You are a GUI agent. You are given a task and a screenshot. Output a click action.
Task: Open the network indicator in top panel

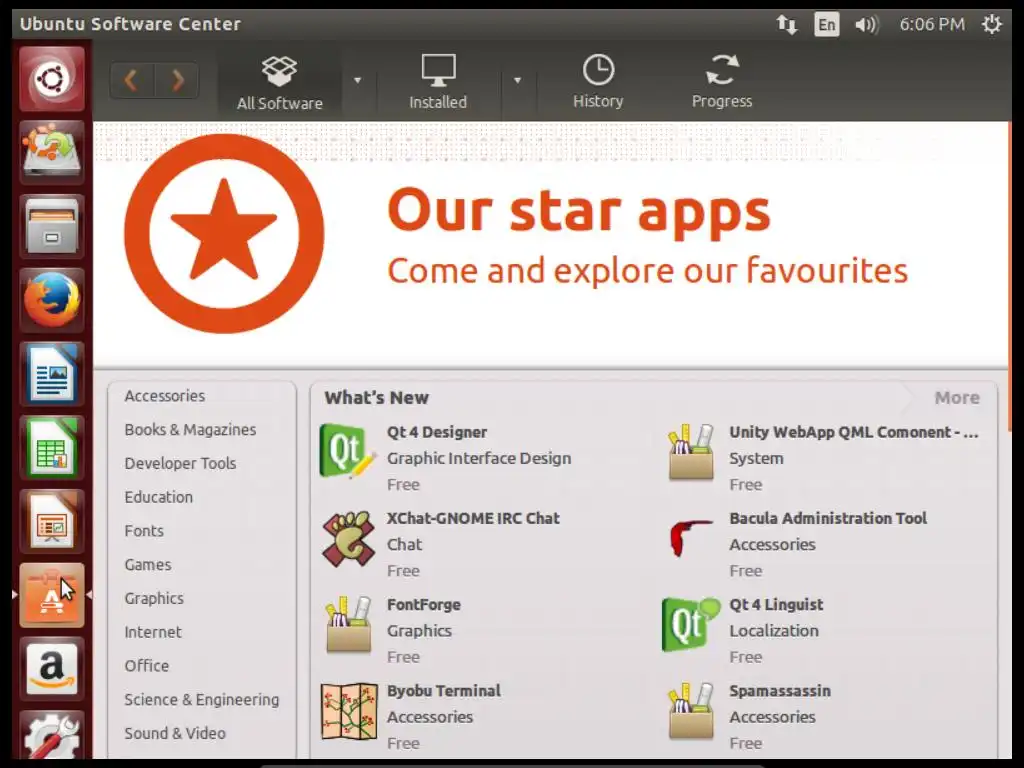[787, 24]
